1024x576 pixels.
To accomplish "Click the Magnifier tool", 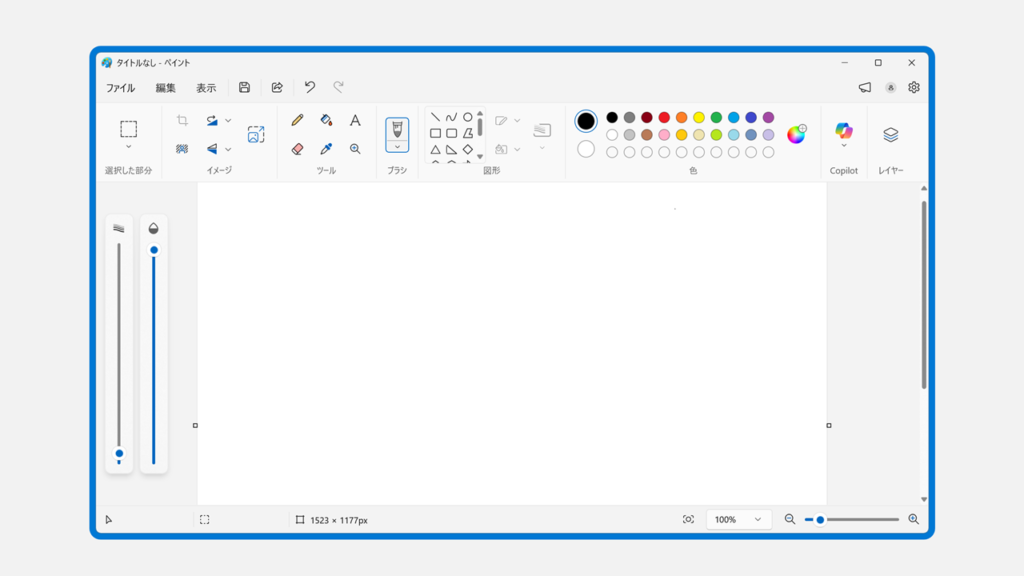I will 355,149.
